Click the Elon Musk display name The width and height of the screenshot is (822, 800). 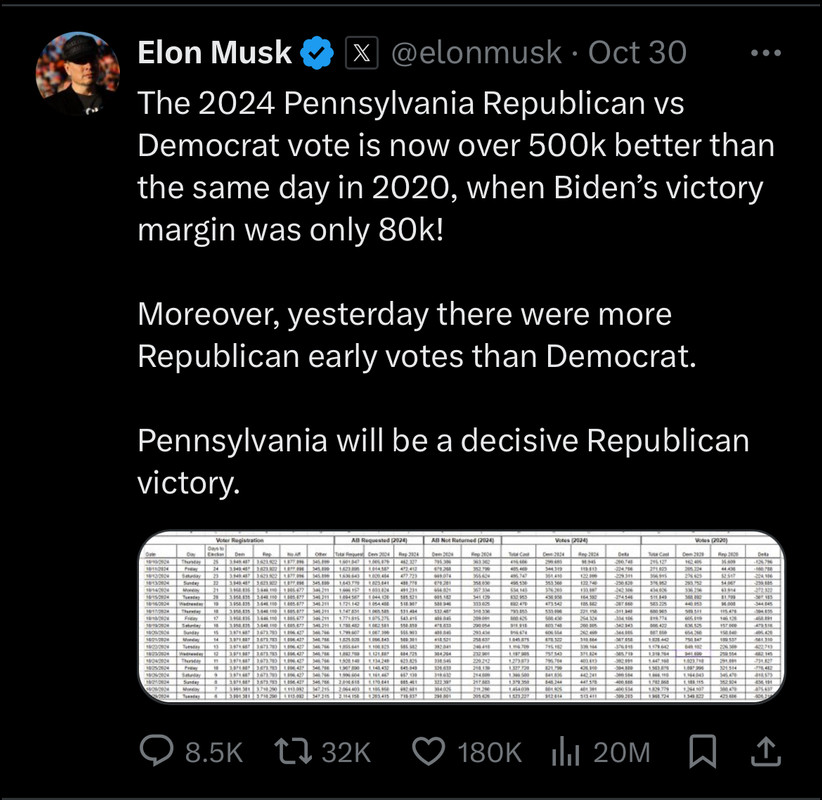pyautogui.click(x=214, y=52)
